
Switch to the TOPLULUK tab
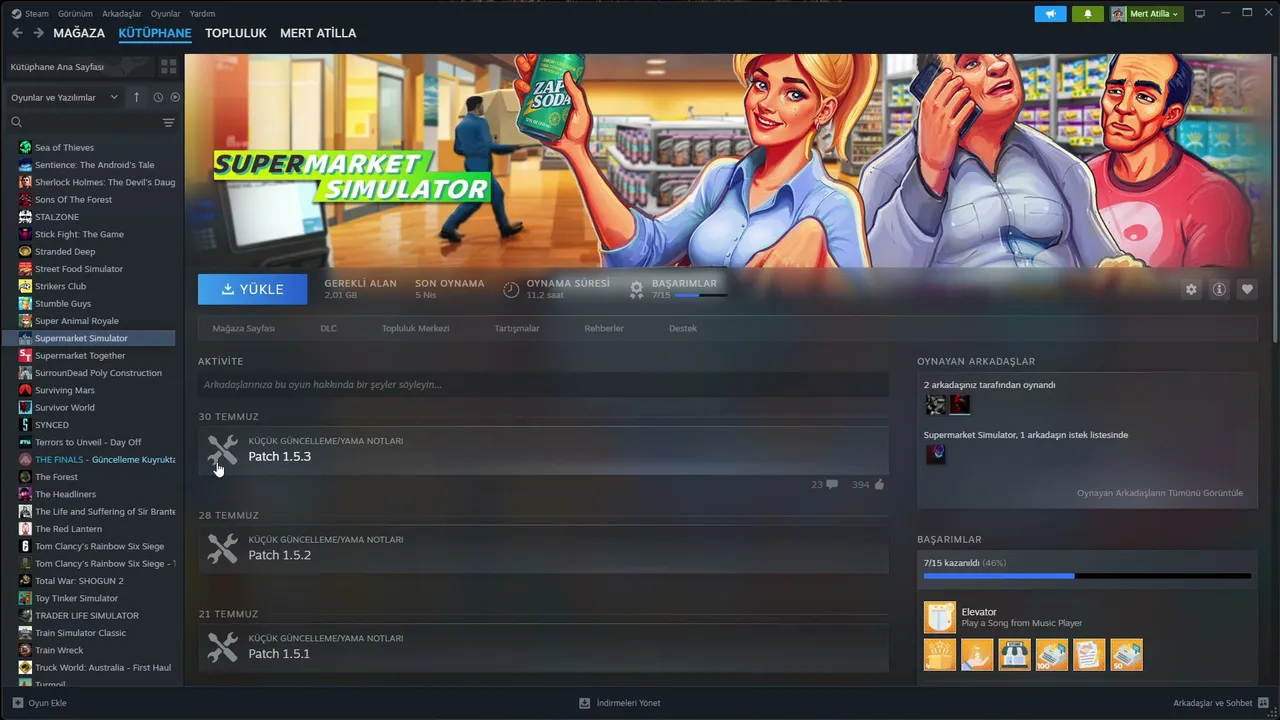click(x=236, y=33)
